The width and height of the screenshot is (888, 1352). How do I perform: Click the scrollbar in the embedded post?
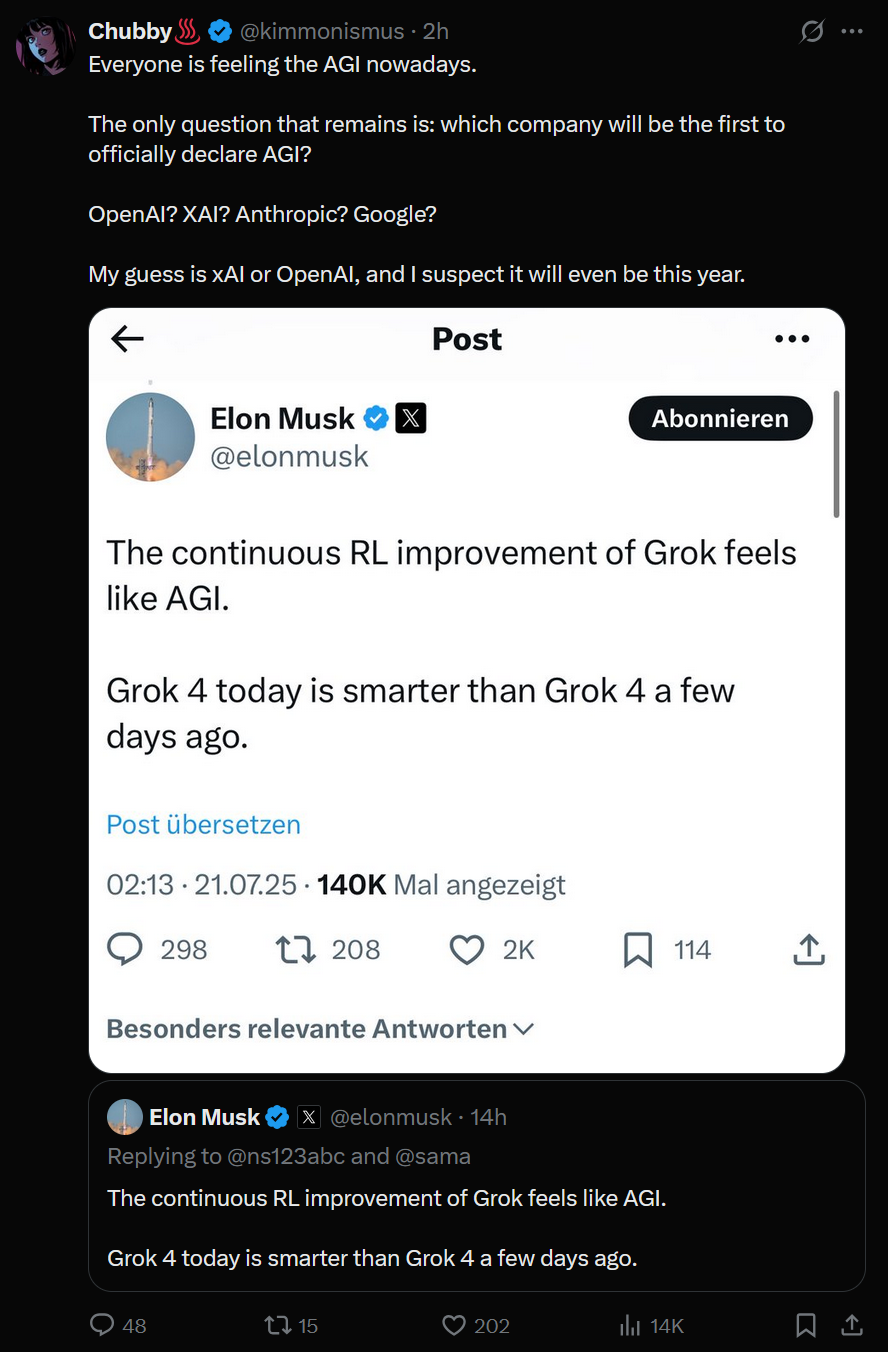(x=837, y=455)
